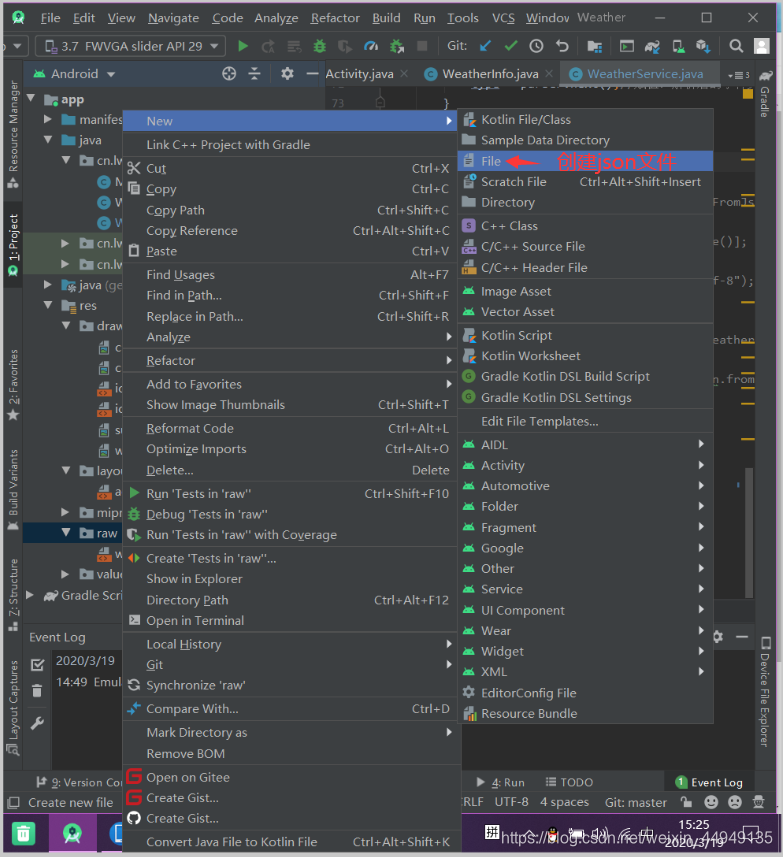Image resolution: width=783 pixels, height=857 pixels.
Task: Open the green recycle taskbar app
Action: [23, 833]
